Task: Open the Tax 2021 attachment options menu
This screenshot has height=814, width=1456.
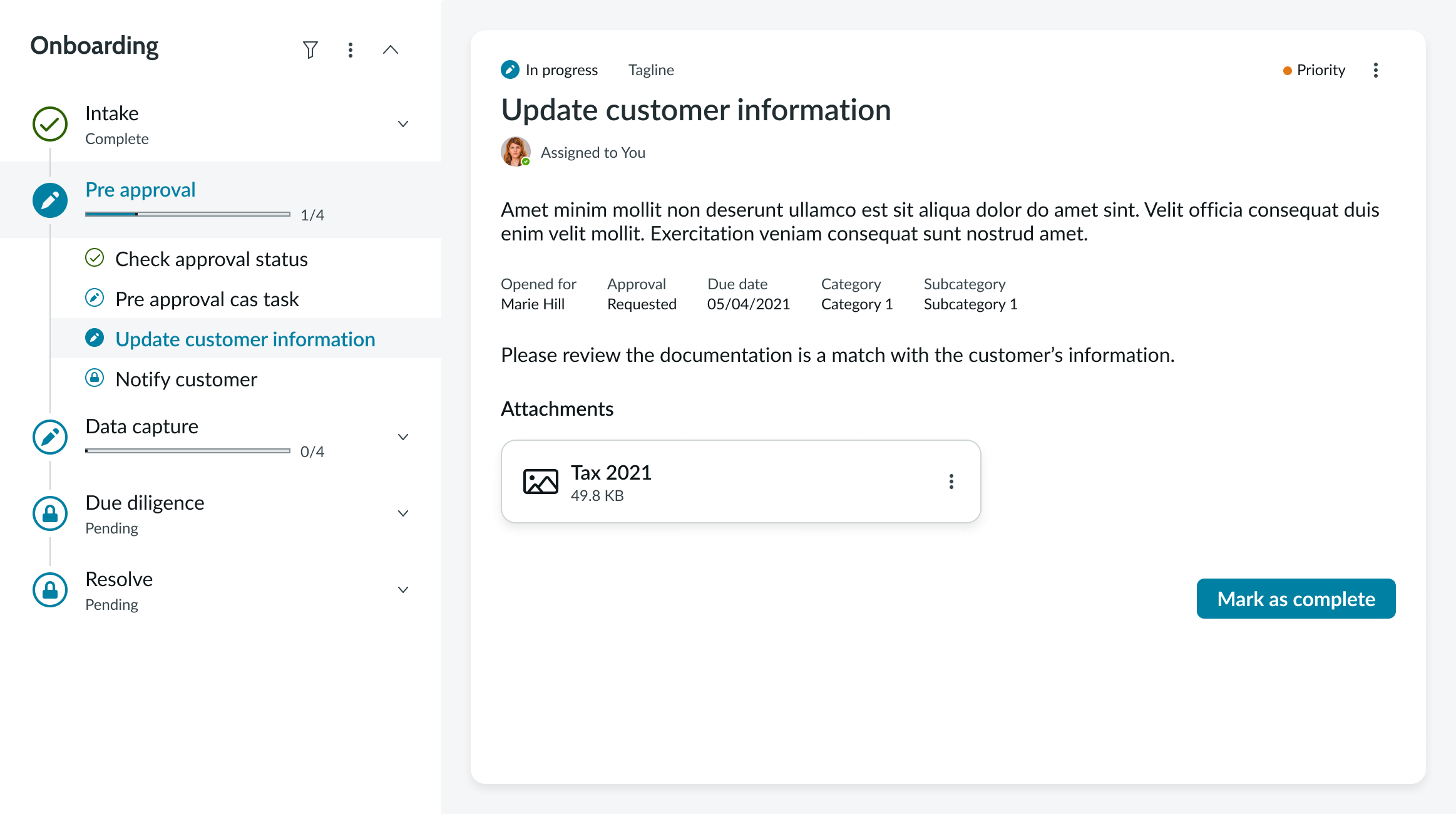Action: click(951, 481)
